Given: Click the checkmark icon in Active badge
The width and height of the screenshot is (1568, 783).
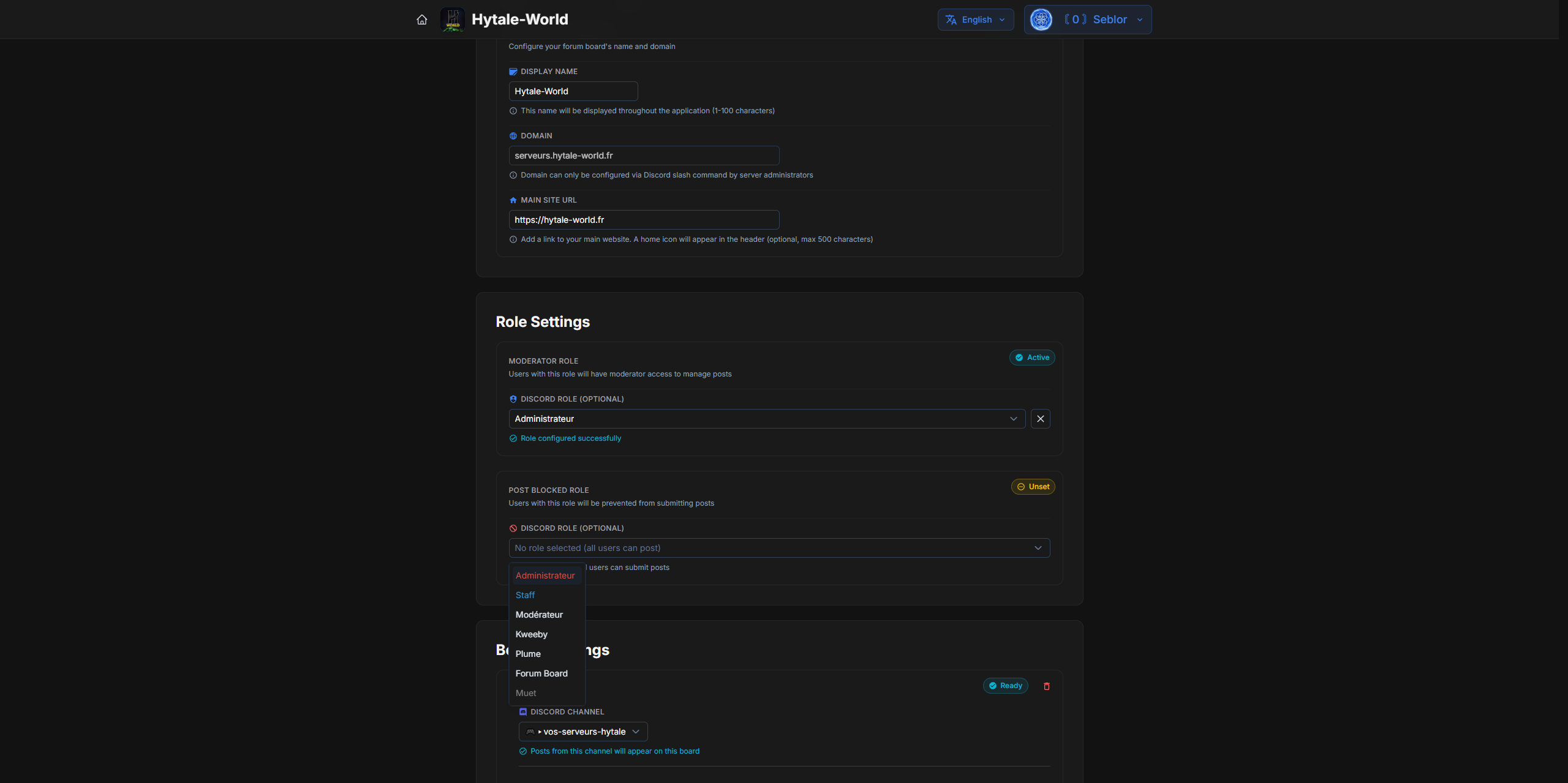Looking at the screenshot, I should coord(1019,358).
